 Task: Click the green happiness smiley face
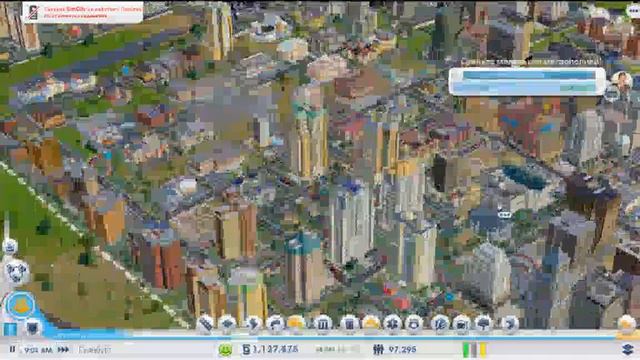point(225,350)
